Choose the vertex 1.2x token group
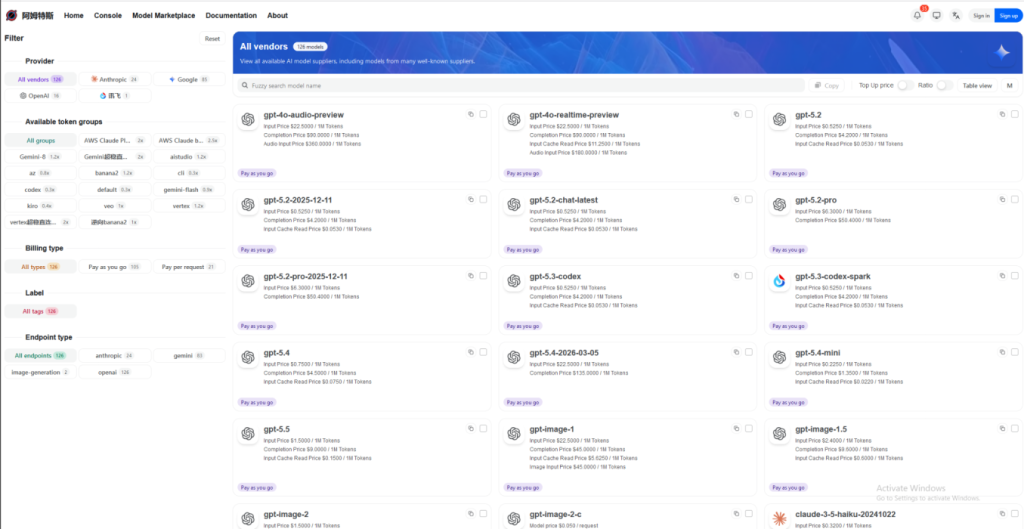 click(189, 206)
